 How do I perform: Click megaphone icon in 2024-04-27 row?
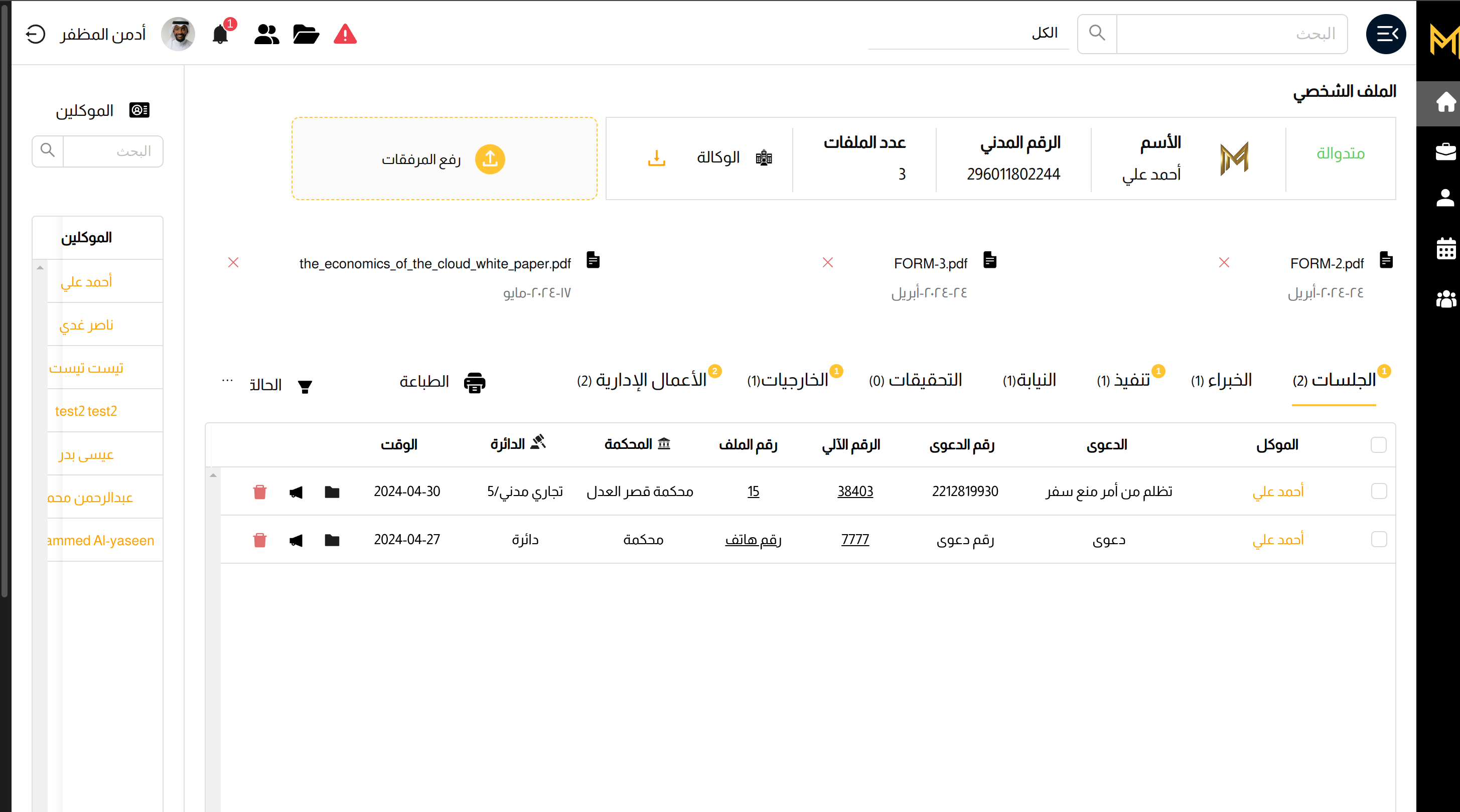[296, 540]
